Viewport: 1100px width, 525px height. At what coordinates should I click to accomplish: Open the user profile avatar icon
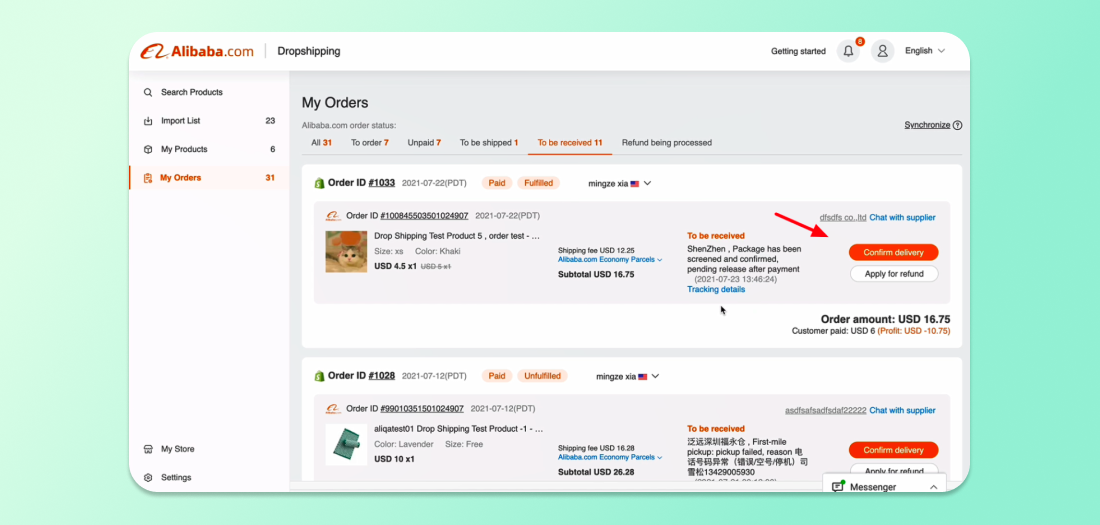[883, 51]
